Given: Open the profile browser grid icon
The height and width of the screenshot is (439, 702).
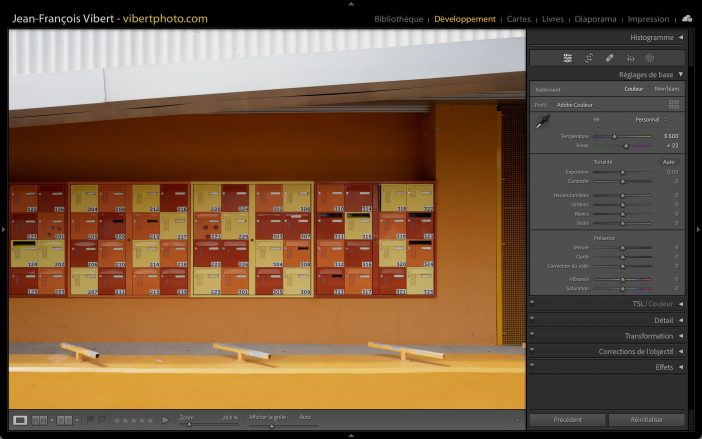Looking at the screenshot, I should click(673, 104).
